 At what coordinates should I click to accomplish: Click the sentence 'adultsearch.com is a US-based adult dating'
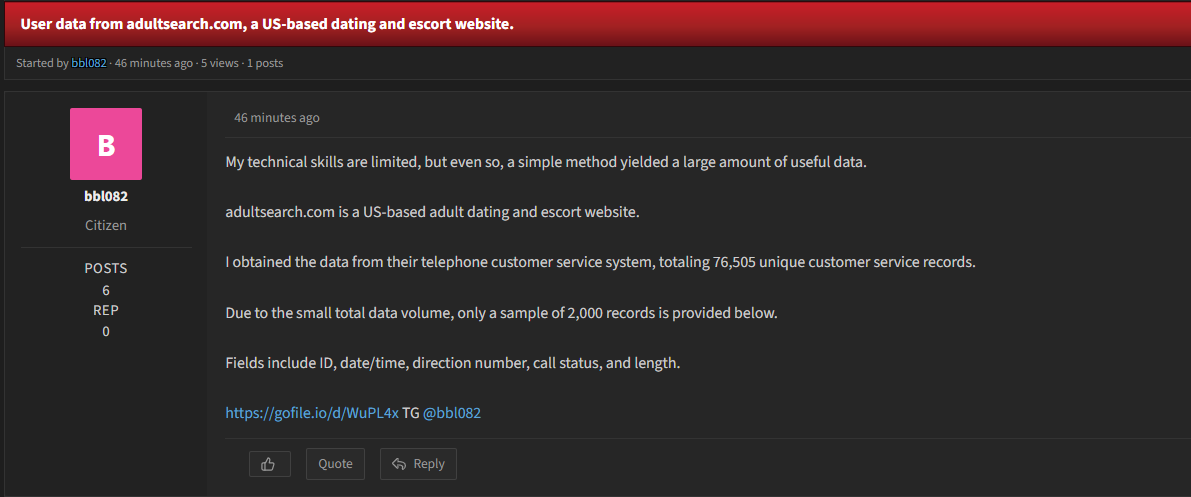point(433,212)
